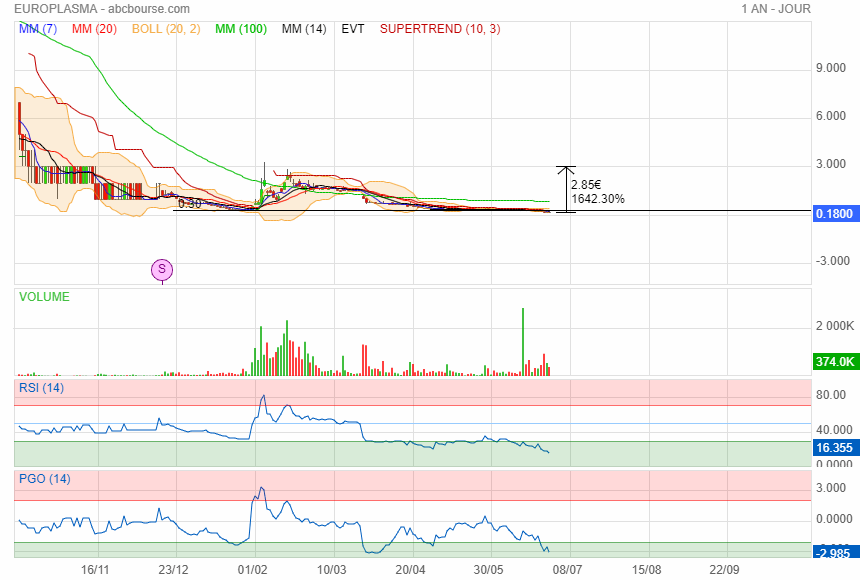Click the 01/02 date axis label
This screenshot has width=860, height=580.
click(252, 570)
